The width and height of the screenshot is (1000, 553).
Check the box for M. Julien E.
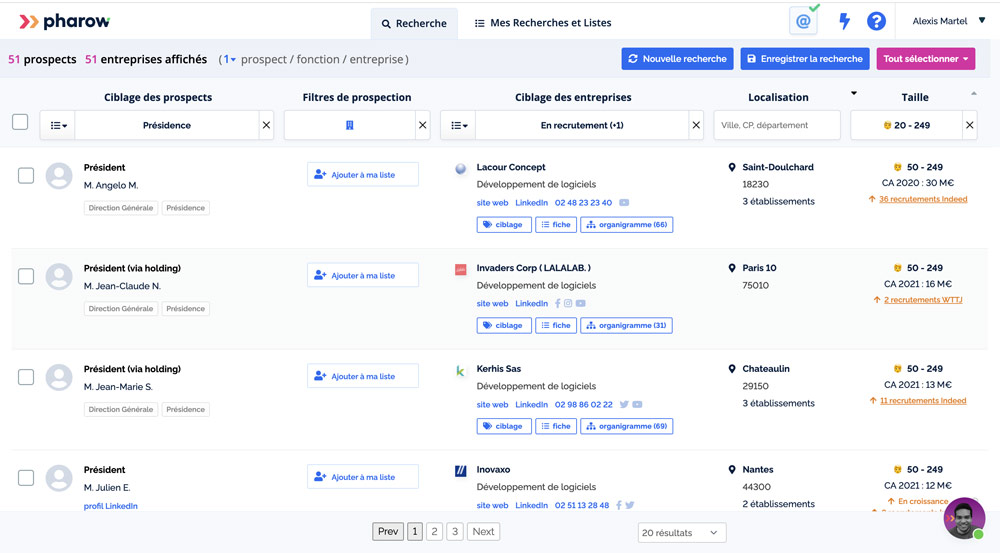coord(26,478)
